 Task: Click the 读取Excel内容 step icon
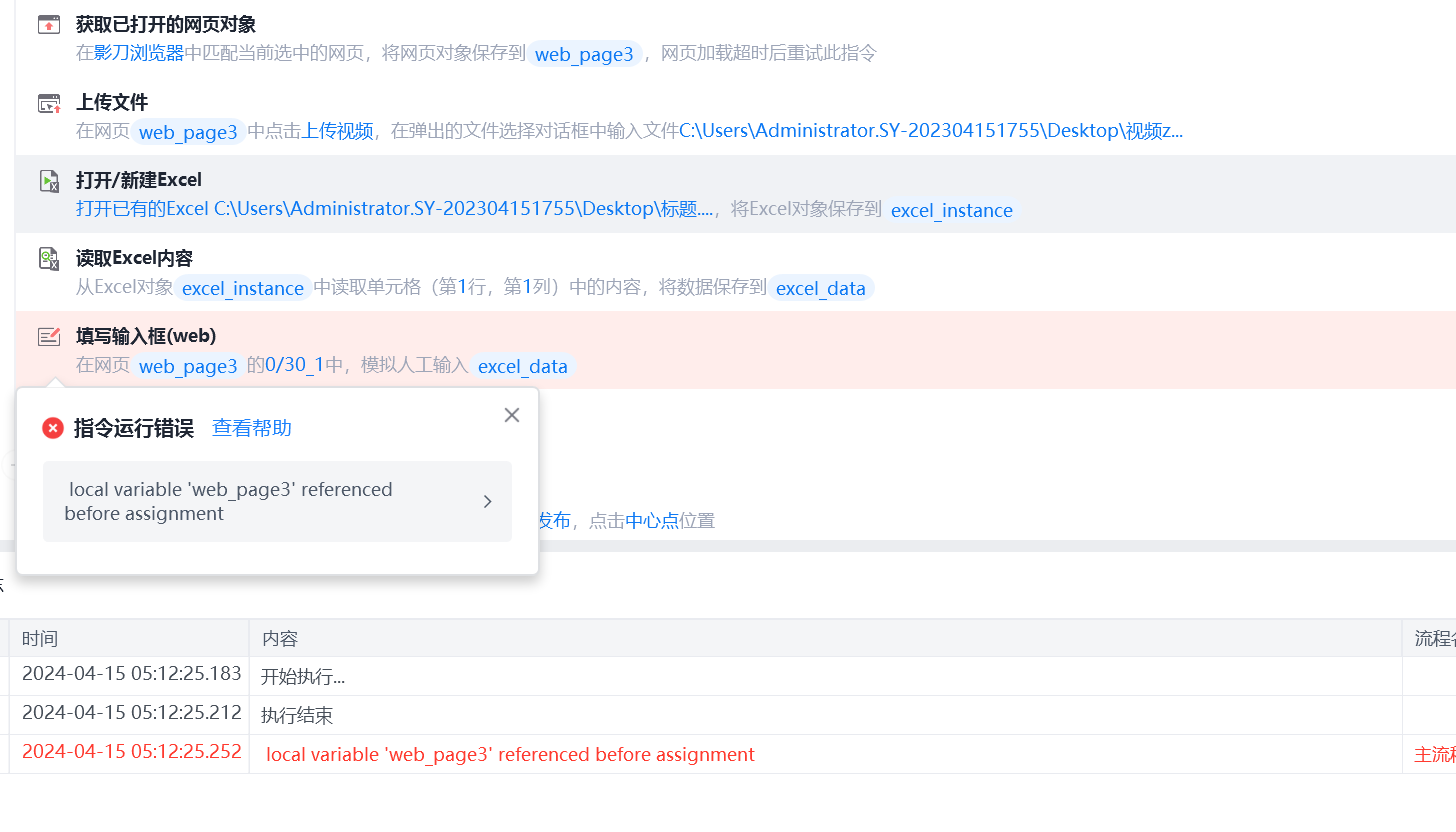pyautogui.click(x=49, y=259)
